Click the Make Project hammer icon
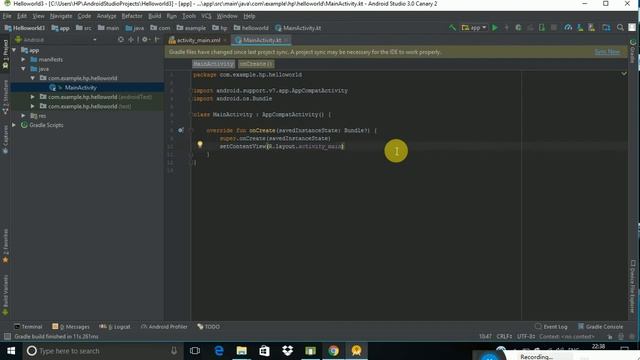 point(452,28)
